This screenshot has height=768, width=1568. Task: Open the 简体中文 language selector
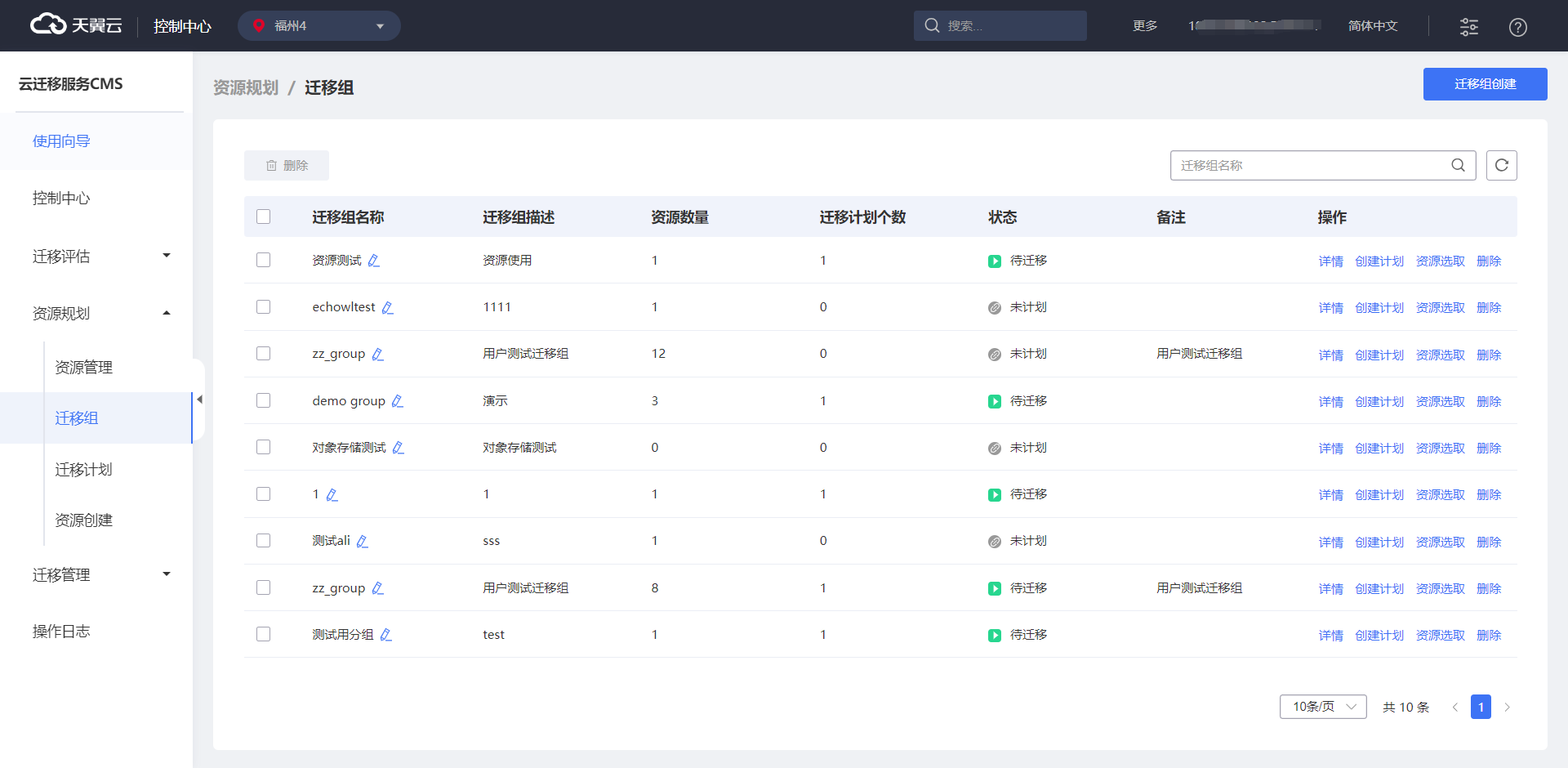click(x=1373, y=26)
